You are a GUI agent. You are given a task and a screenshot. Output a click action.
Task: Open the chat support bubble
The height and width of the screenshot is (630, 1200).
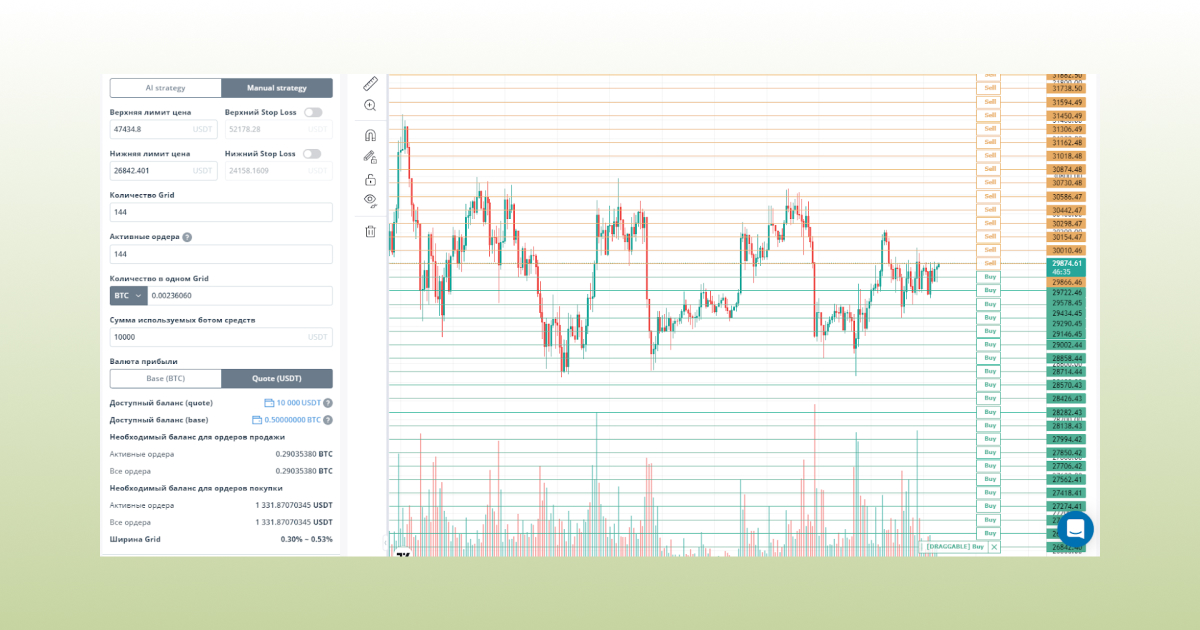coord(1075,530)
